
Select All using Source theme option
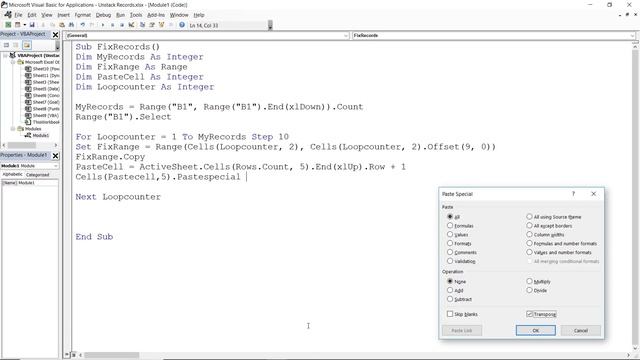tap(529, 216)
